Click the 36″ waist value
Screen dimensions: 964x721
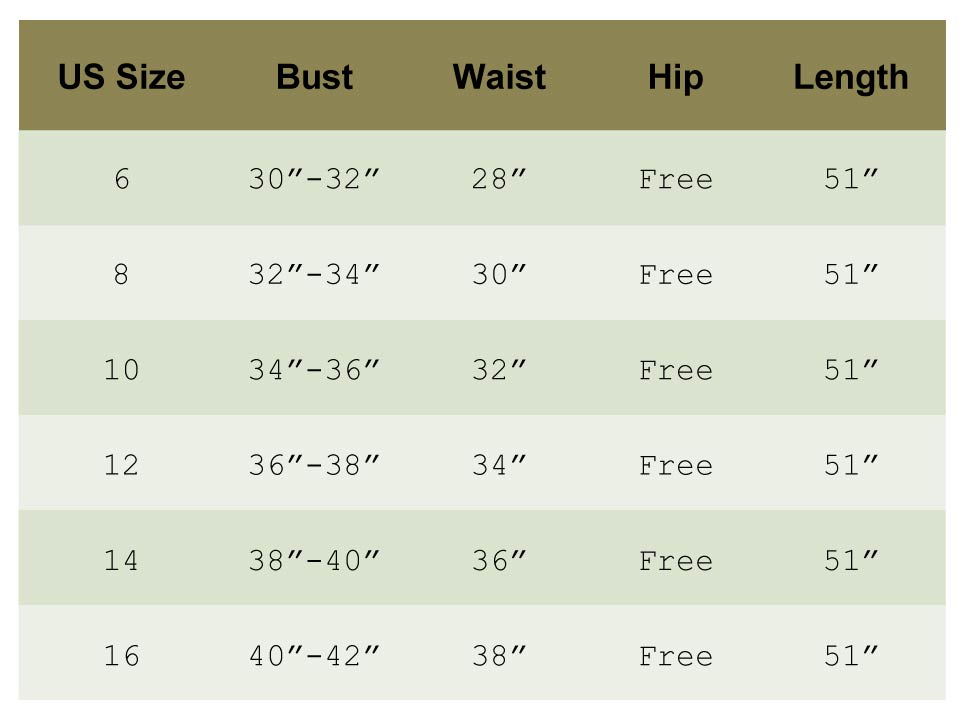(499, 561)
